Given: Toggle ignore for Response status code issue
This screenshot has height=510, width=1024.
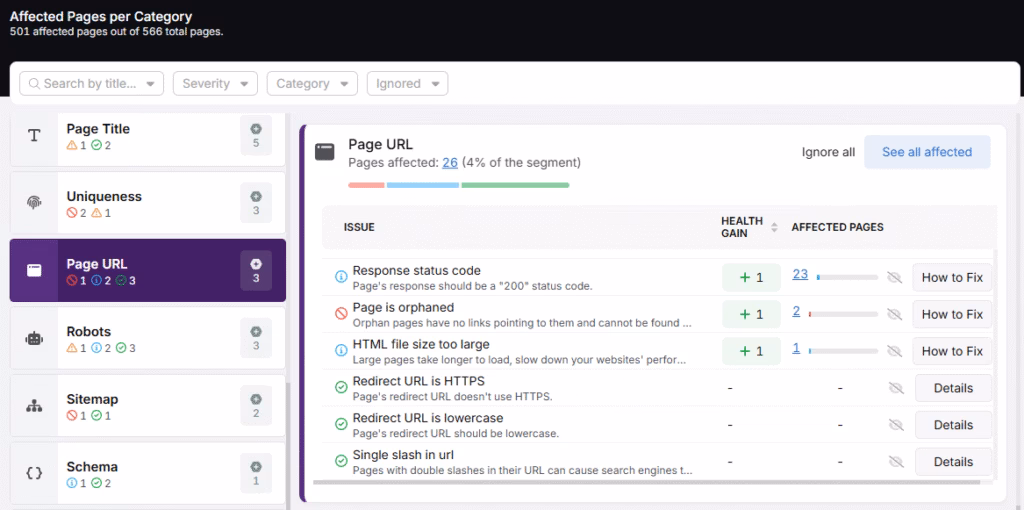Looking at the screenshot, I should point(895,278).
